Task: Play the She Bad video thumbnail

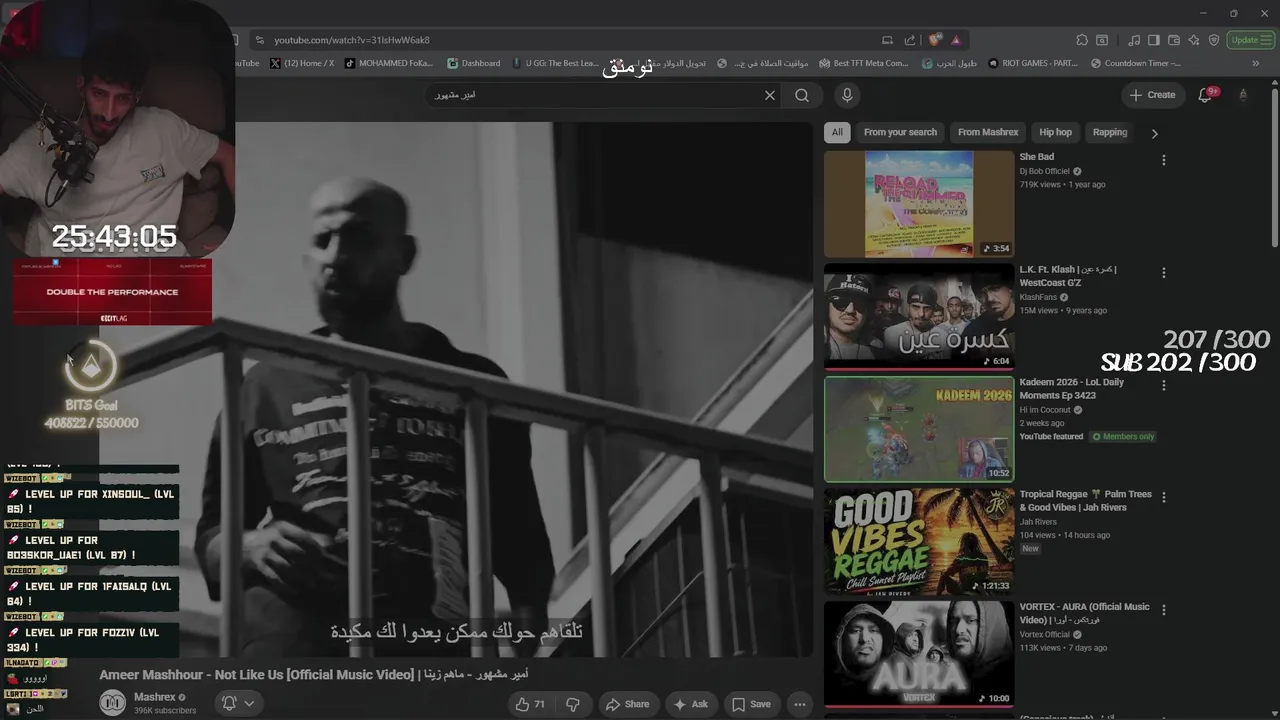Action: (919, 204)
